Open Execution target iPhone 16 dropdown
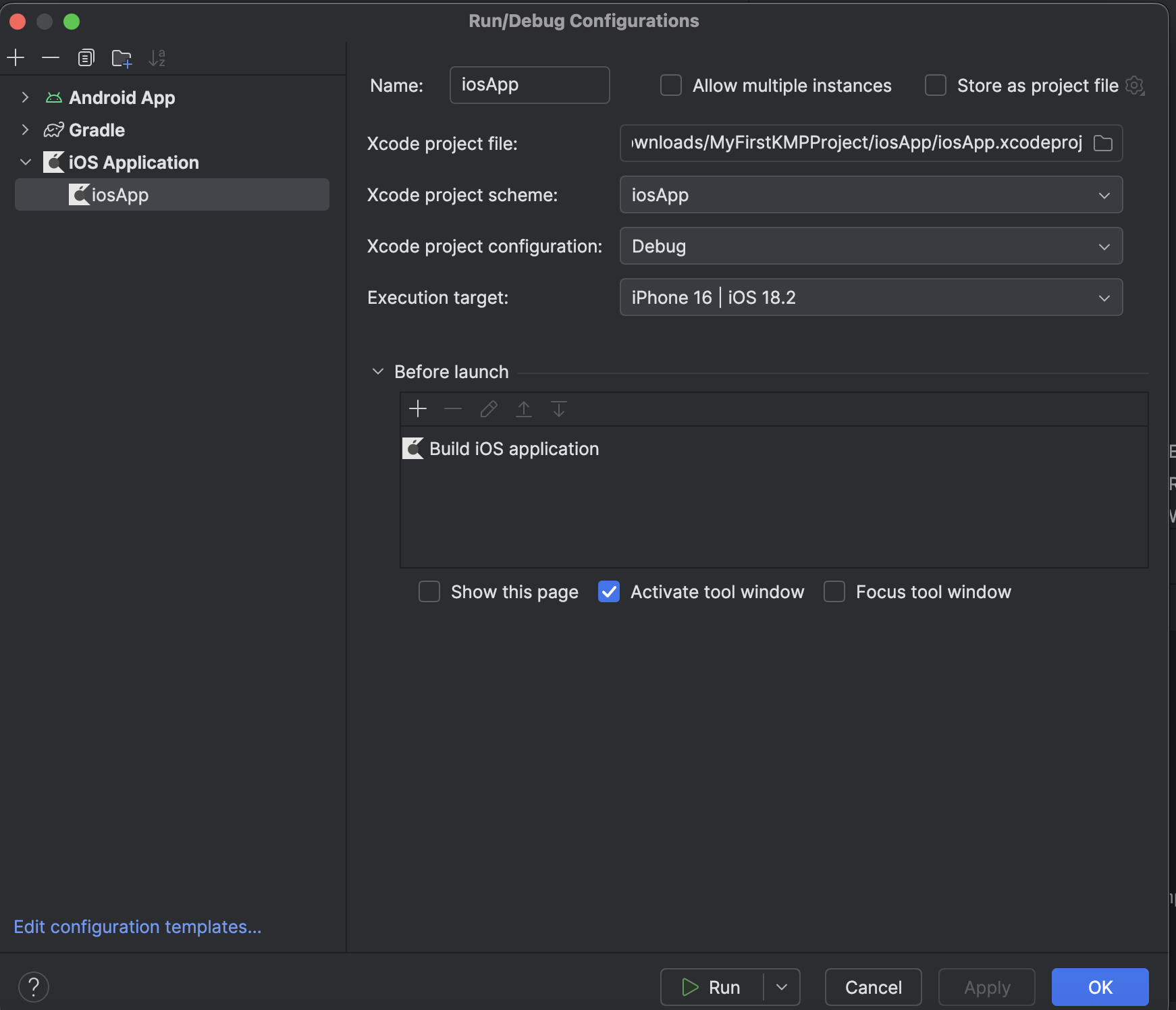This screenshot has width=1176, height=1010. click(x=871, y=298)
